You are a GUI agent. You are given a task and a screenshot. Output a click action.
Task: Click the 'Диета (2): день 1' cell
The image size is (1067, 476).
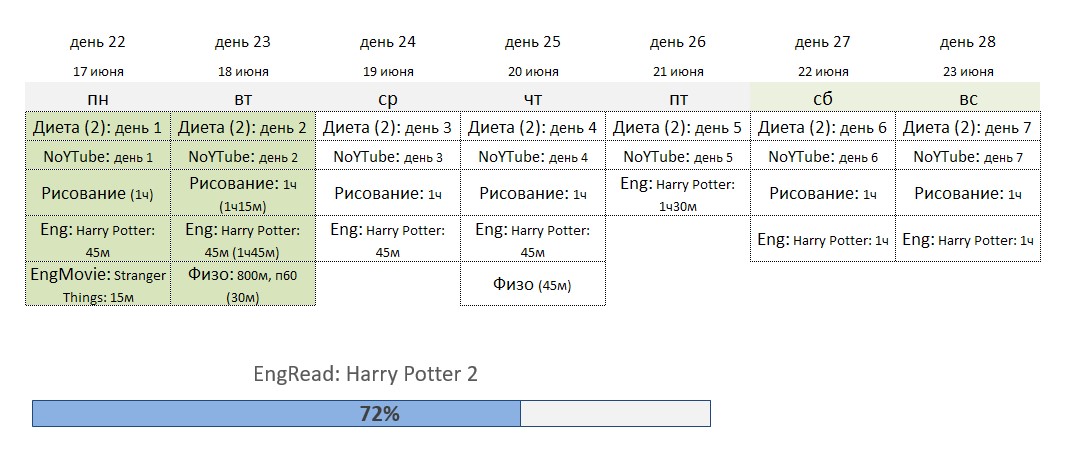pyautogui.click(x=97, y=128)
